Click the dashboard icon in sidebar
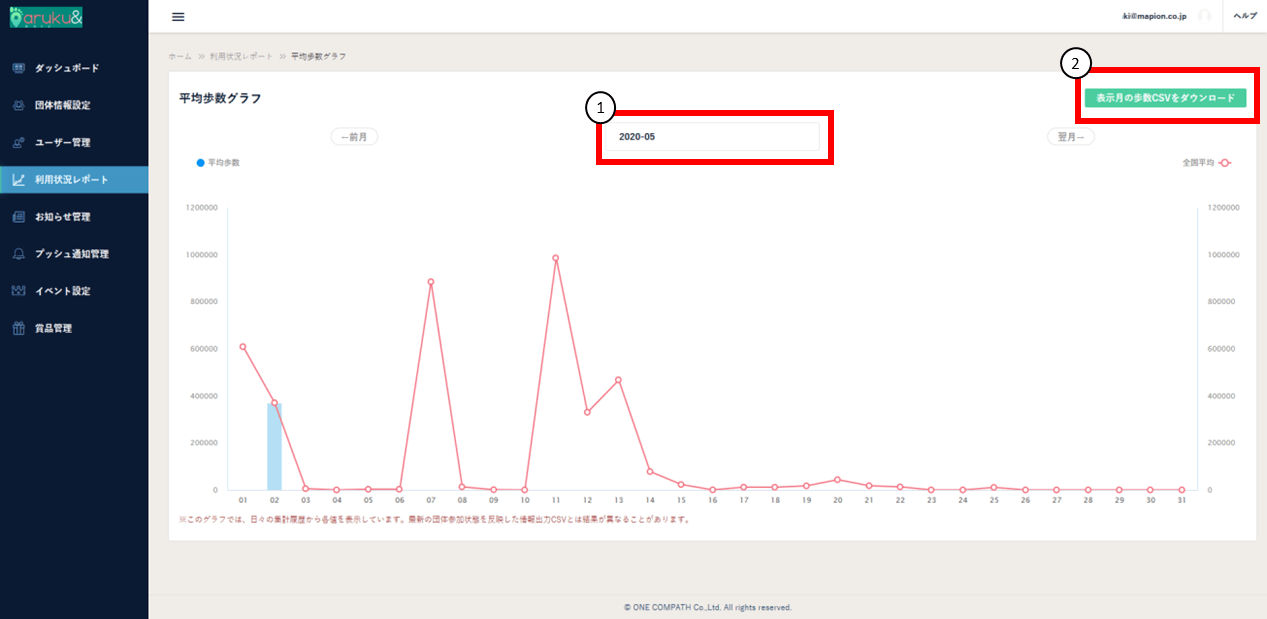The width and height of the screenshot is (1267, 619). (18, 68)
